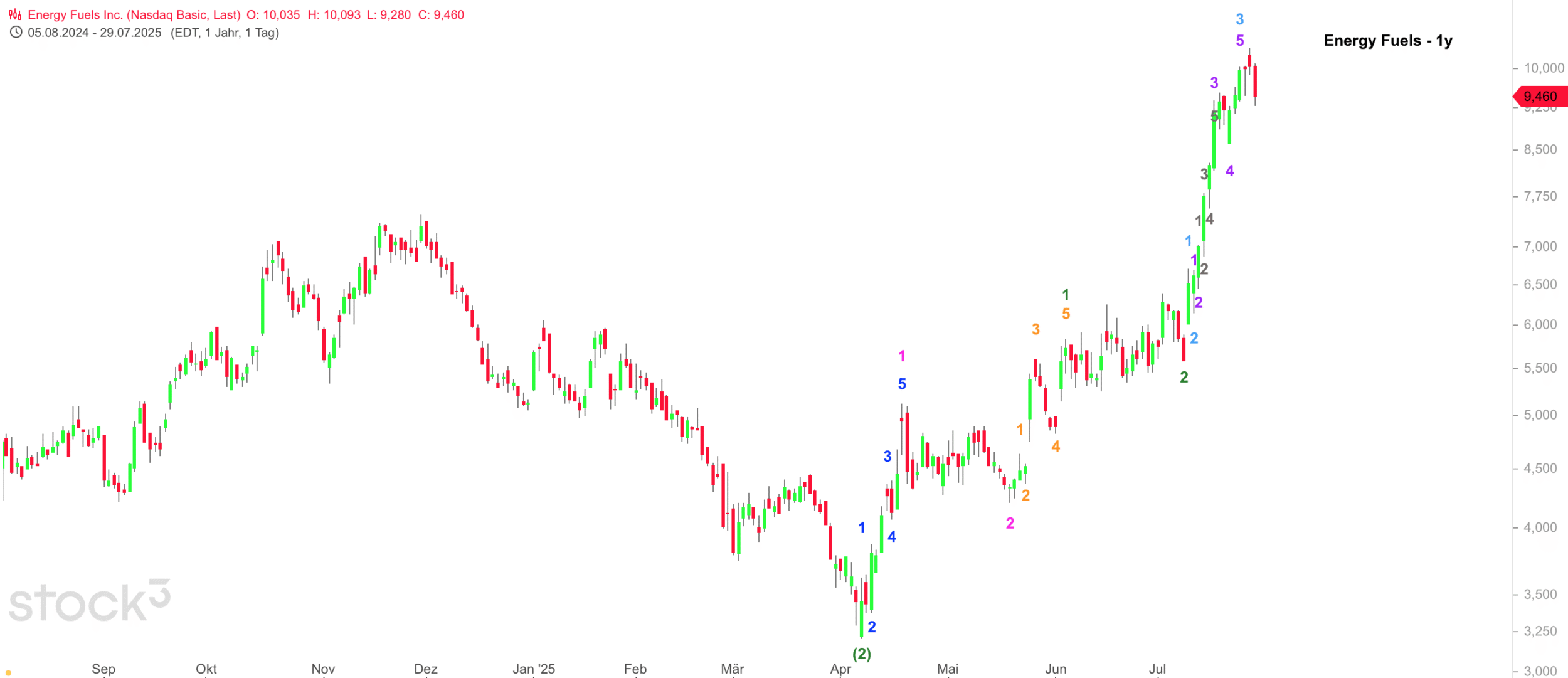Select the orange 5 wave label
The height and width of the screenshot is (678, 1568).
1066,314
